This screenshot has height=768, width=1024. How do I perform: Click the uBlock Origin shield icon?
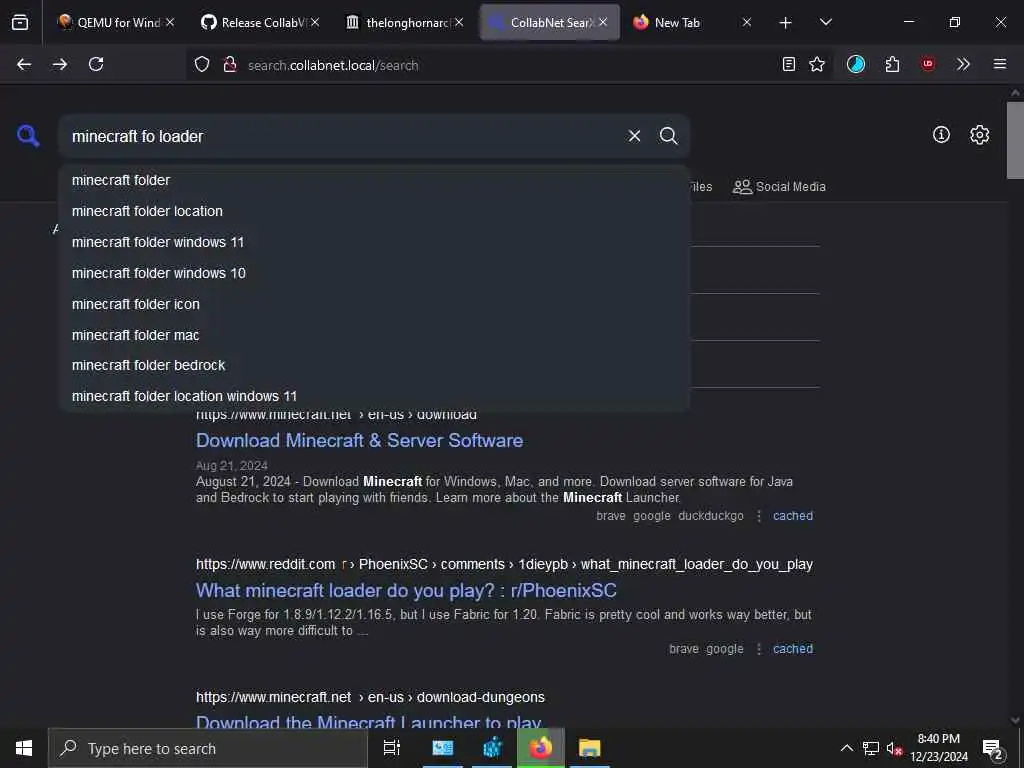927,64
